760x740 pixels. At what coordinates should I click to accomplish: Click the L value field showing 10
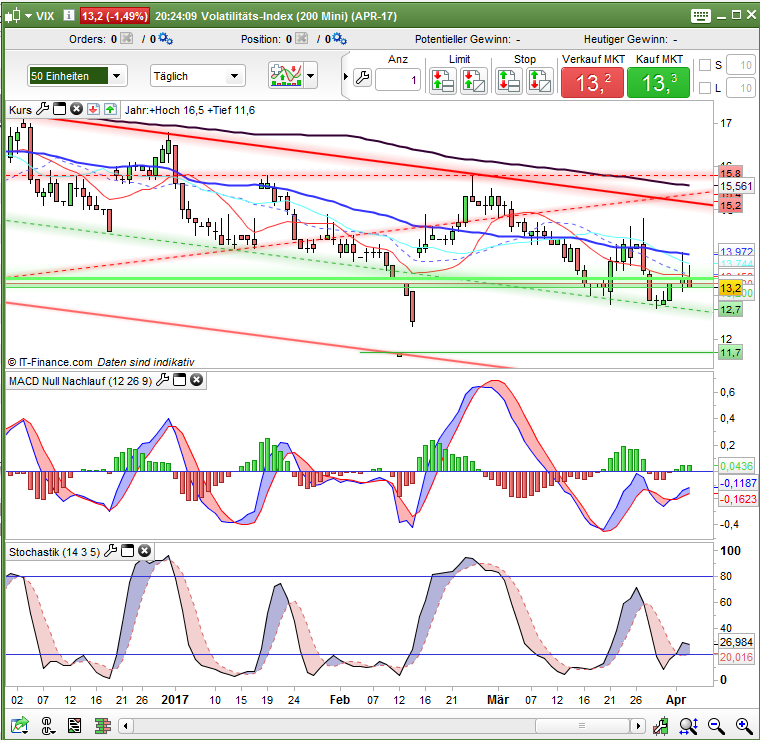(740, 88)
